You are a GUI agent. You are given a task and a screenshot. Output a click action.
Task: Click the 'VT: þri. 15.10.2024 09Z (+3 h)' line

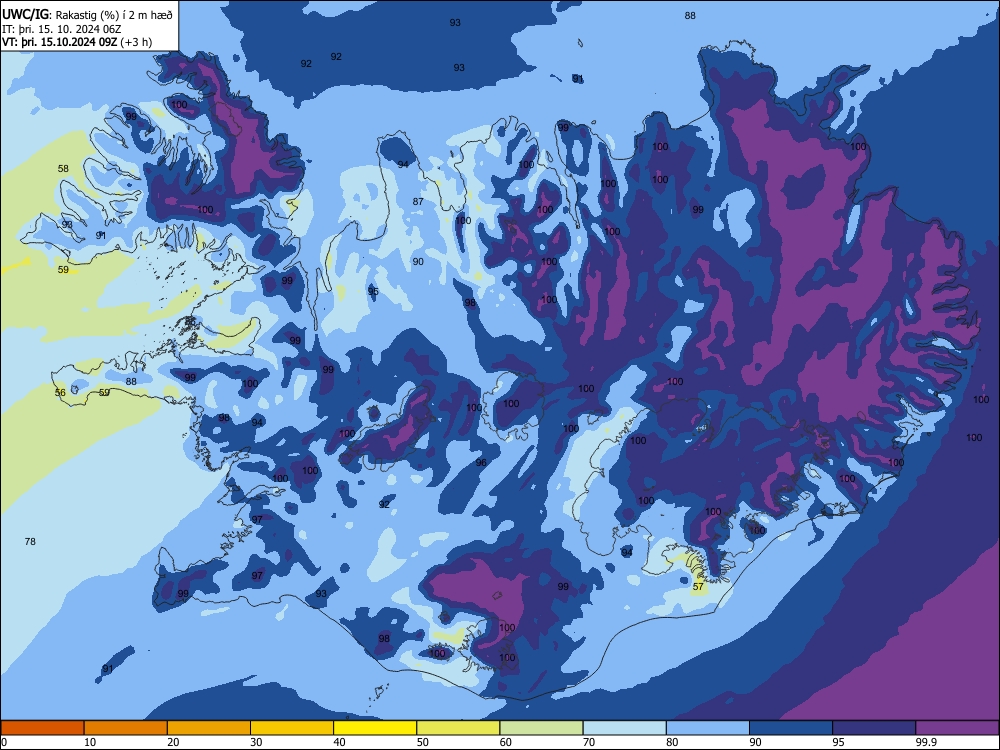click(x=77, y=42)
